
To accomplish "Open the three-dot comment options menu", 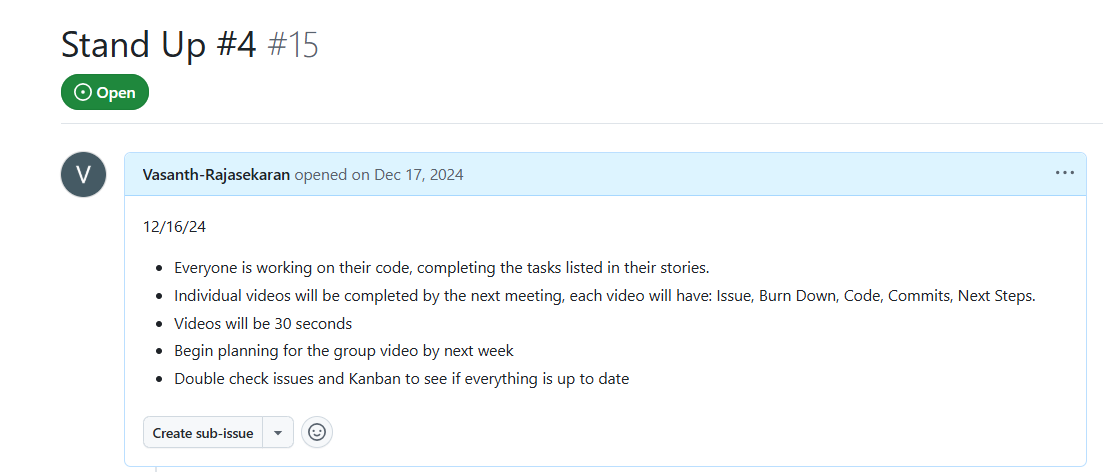I will coord(1064,173).
